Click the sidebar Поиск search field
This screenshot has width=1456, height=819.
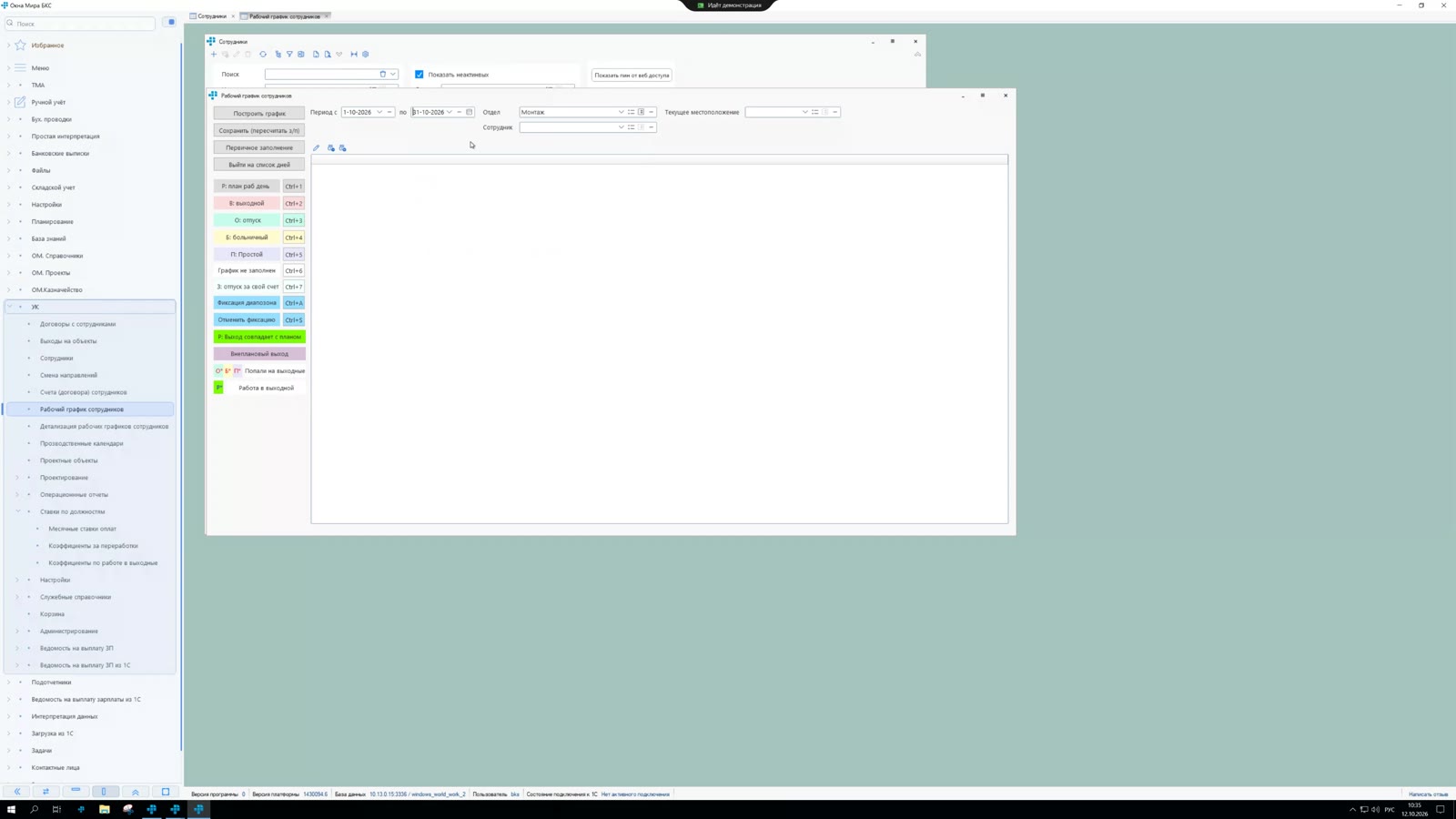click(80, 23)
